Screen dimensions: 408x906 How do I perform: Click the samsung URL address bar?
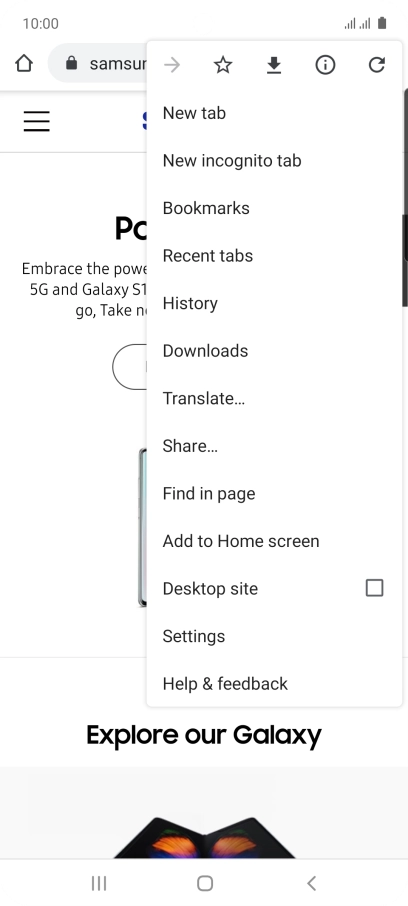coord(98,63)
